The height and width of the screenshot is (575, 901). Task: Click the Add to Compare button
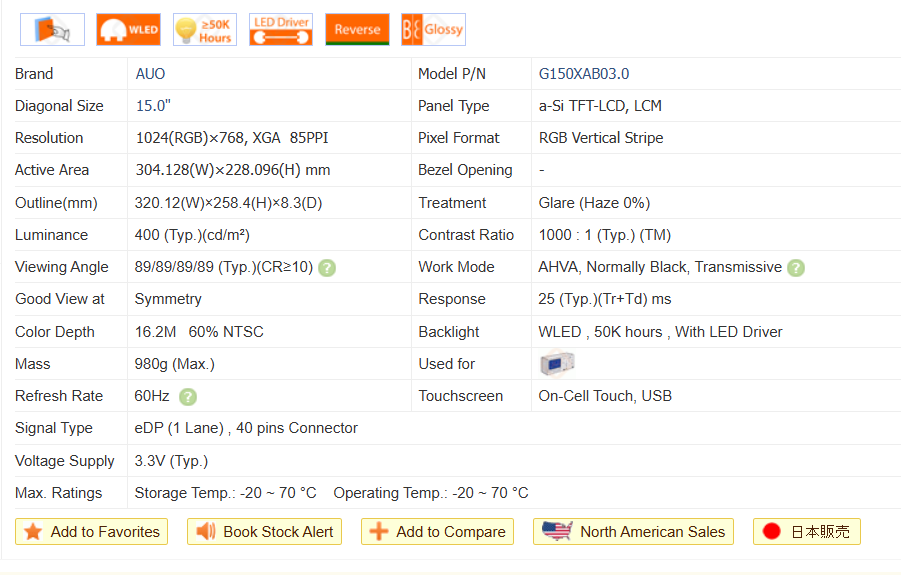tap(437, 532)
